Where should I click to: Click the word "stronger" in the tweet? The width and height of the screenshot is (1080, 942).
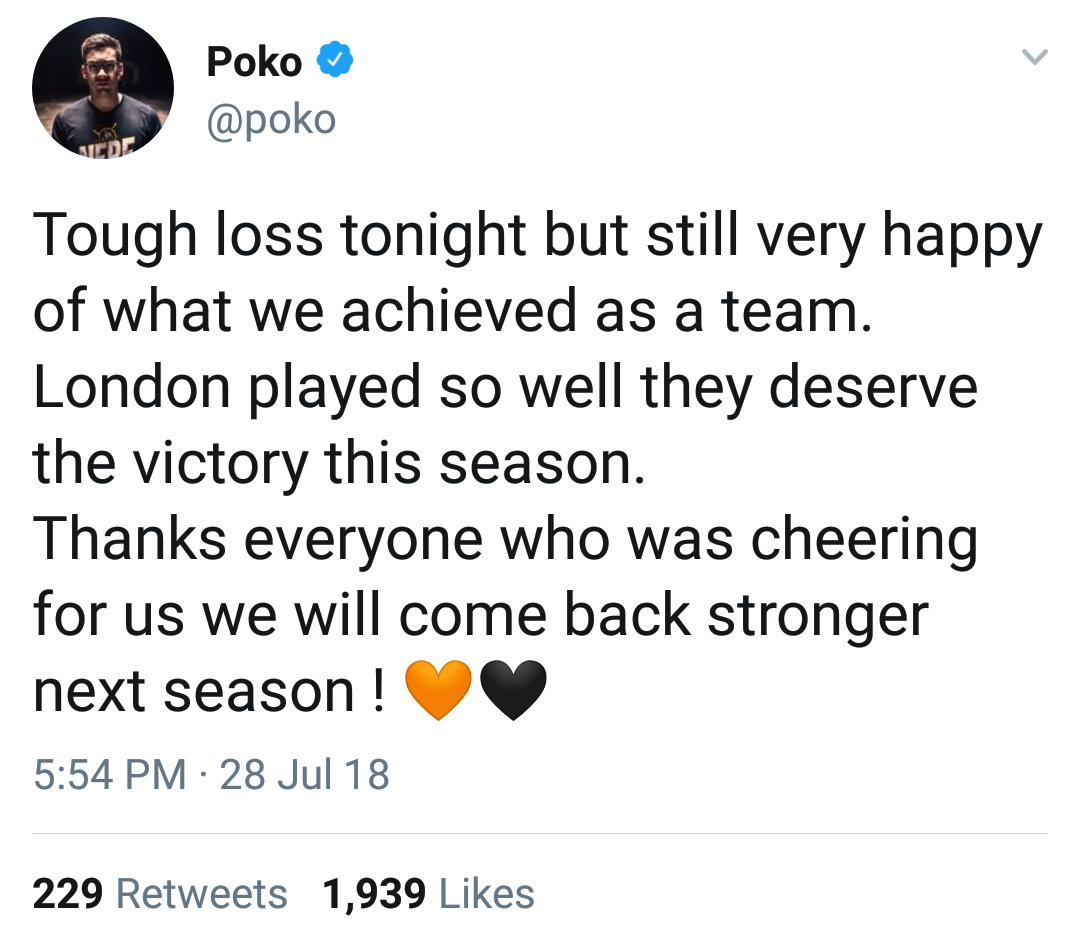(x=818, y=615)
